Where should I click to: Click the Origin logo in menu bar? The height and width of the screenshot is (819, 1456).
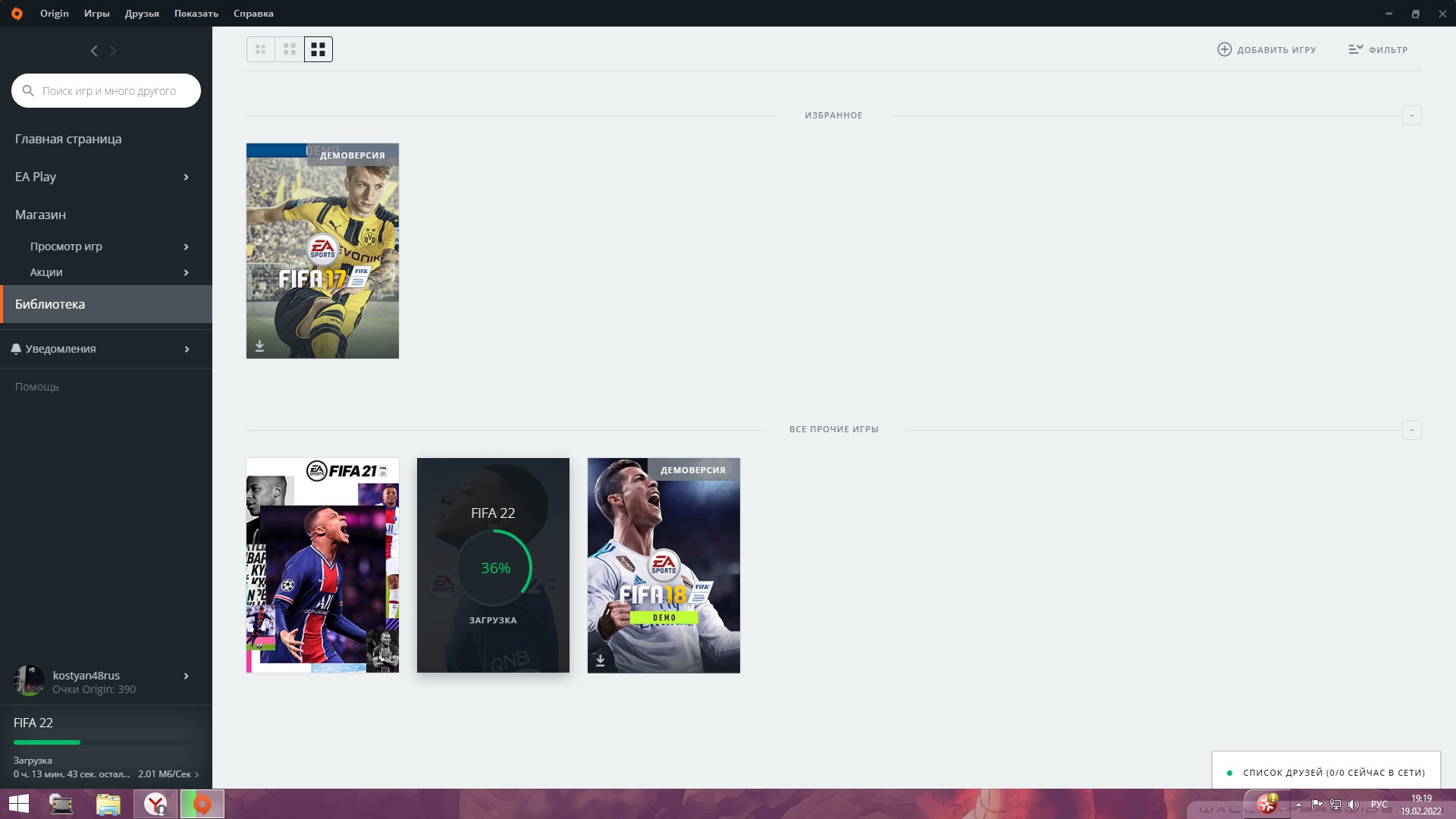point(17,14)
